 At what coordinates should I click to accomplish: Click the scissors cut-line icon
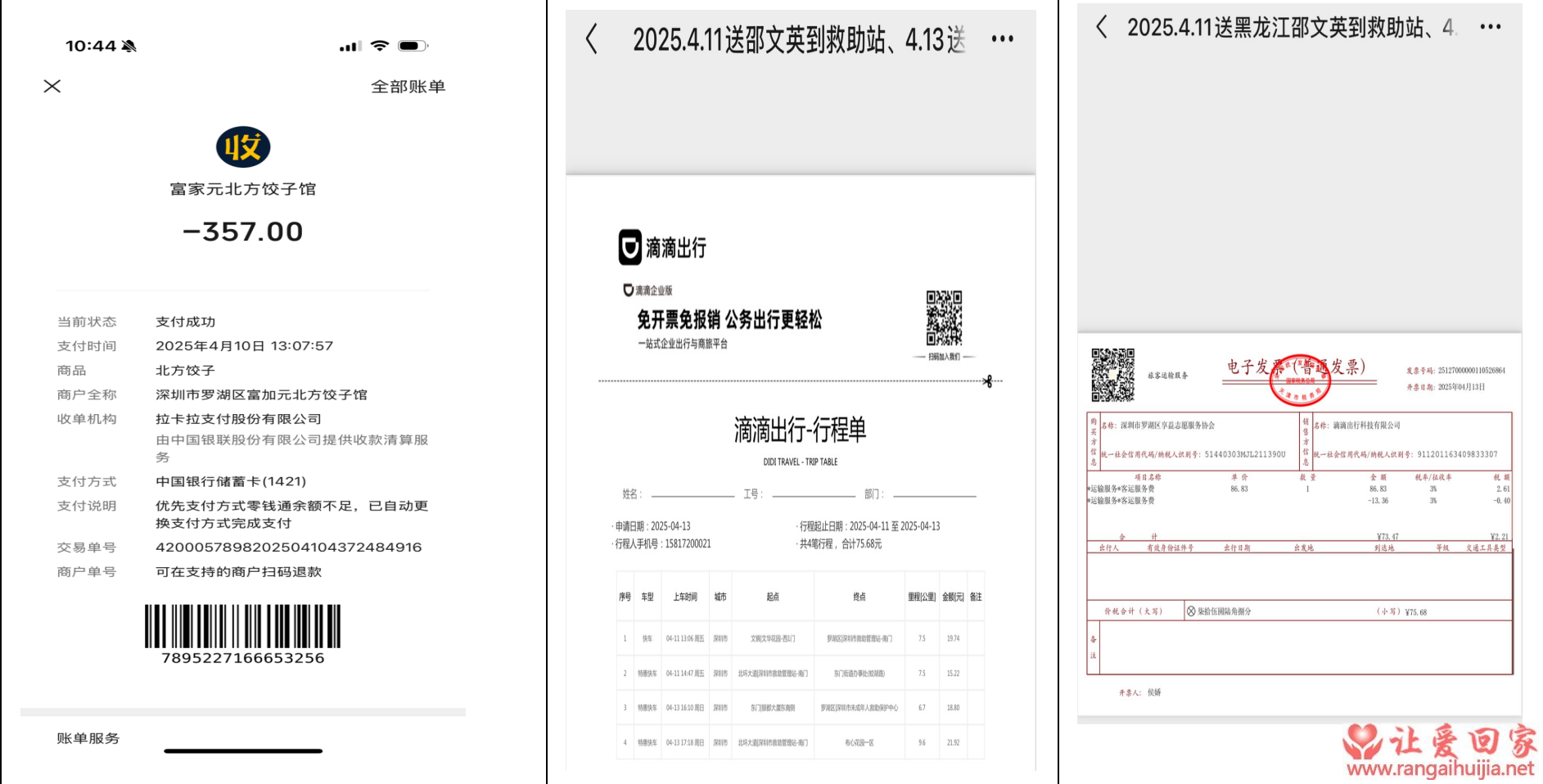988,381
